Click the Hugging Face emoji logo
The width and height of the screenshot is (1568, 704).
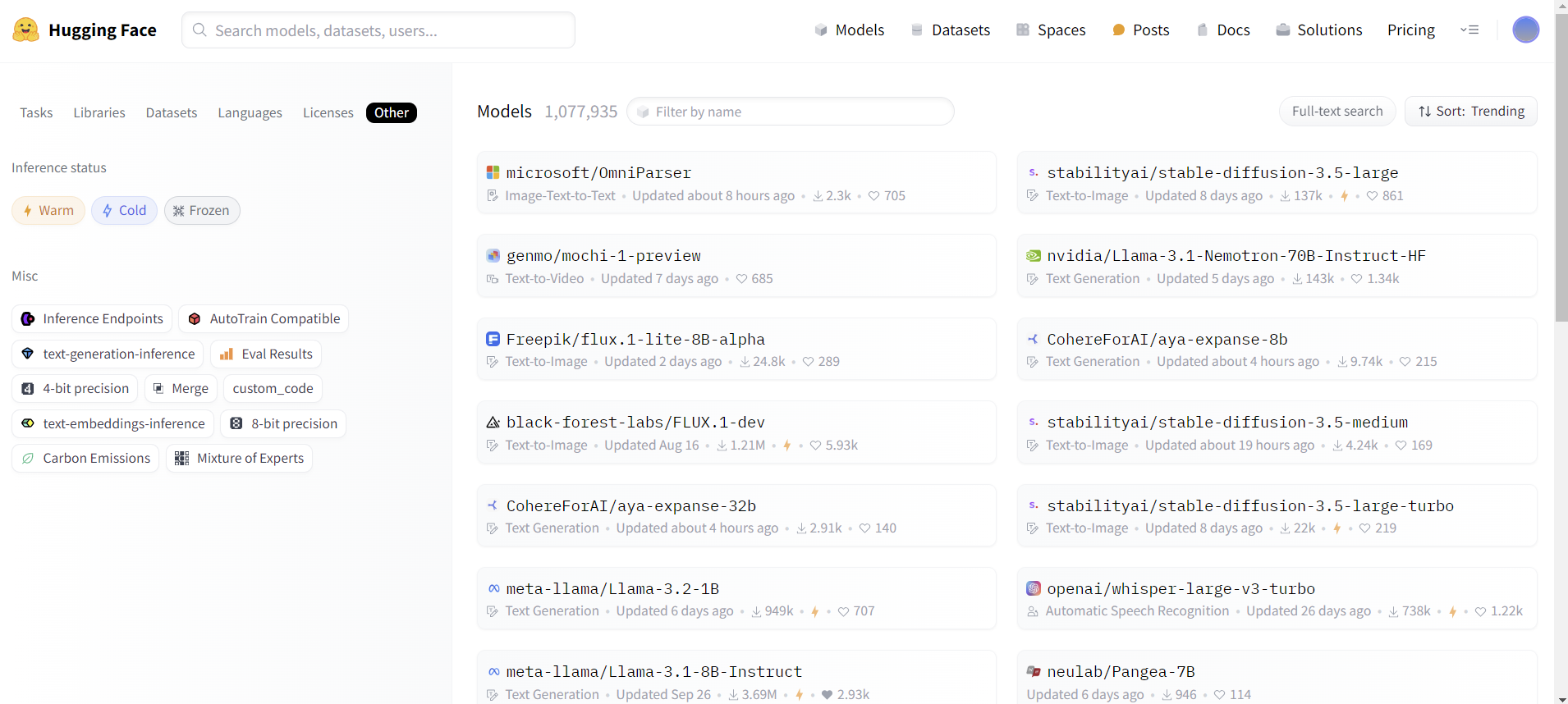[x=25, y=30]
